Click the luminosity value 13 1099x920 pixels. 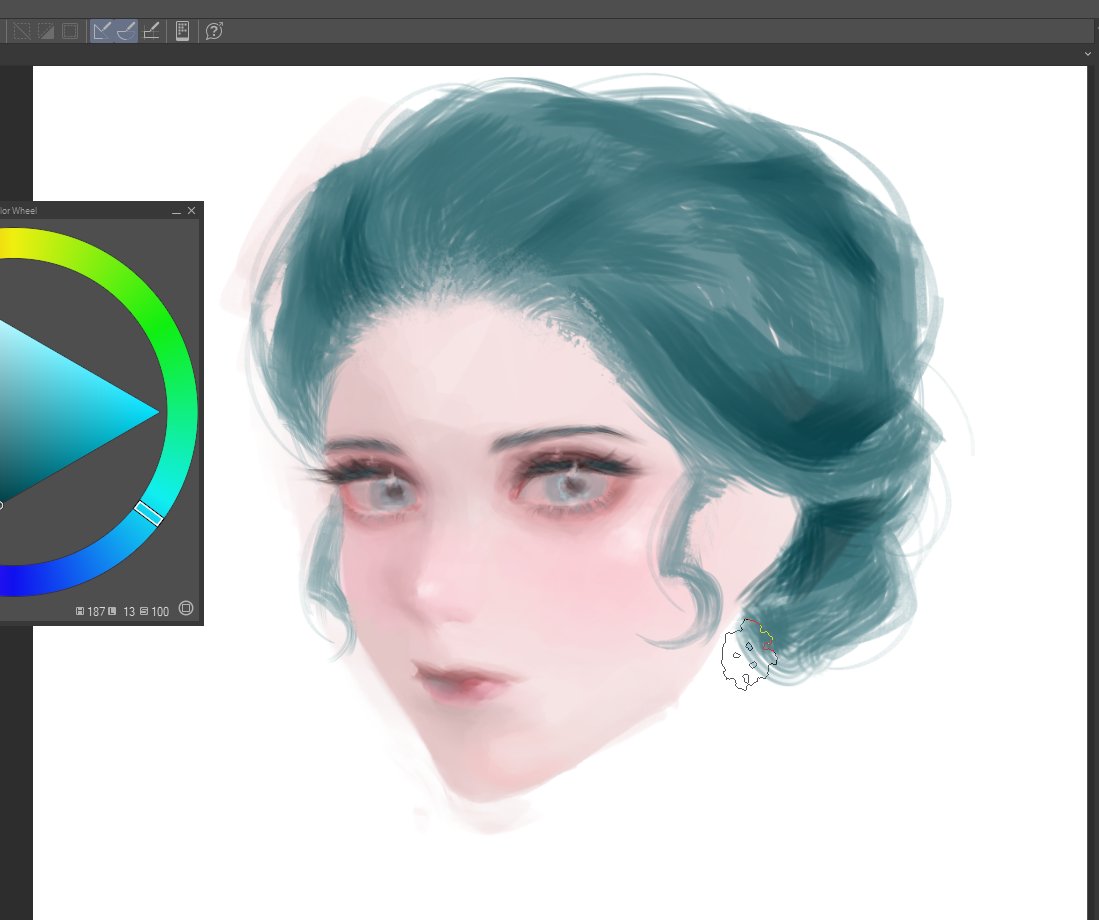[x=129, y=612]
